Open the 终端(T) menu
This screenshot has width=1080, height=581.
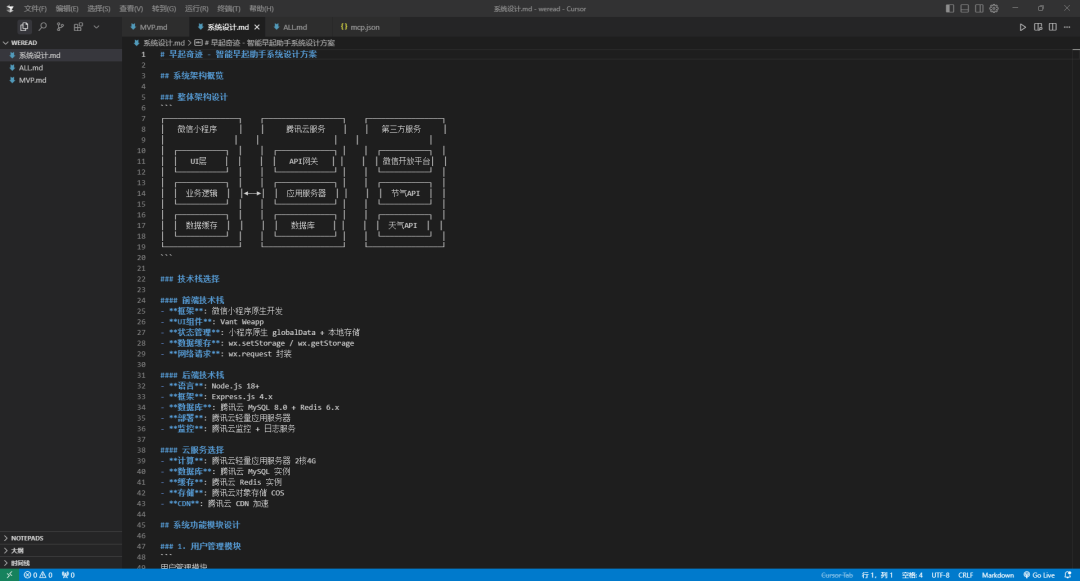click(229, 9)
